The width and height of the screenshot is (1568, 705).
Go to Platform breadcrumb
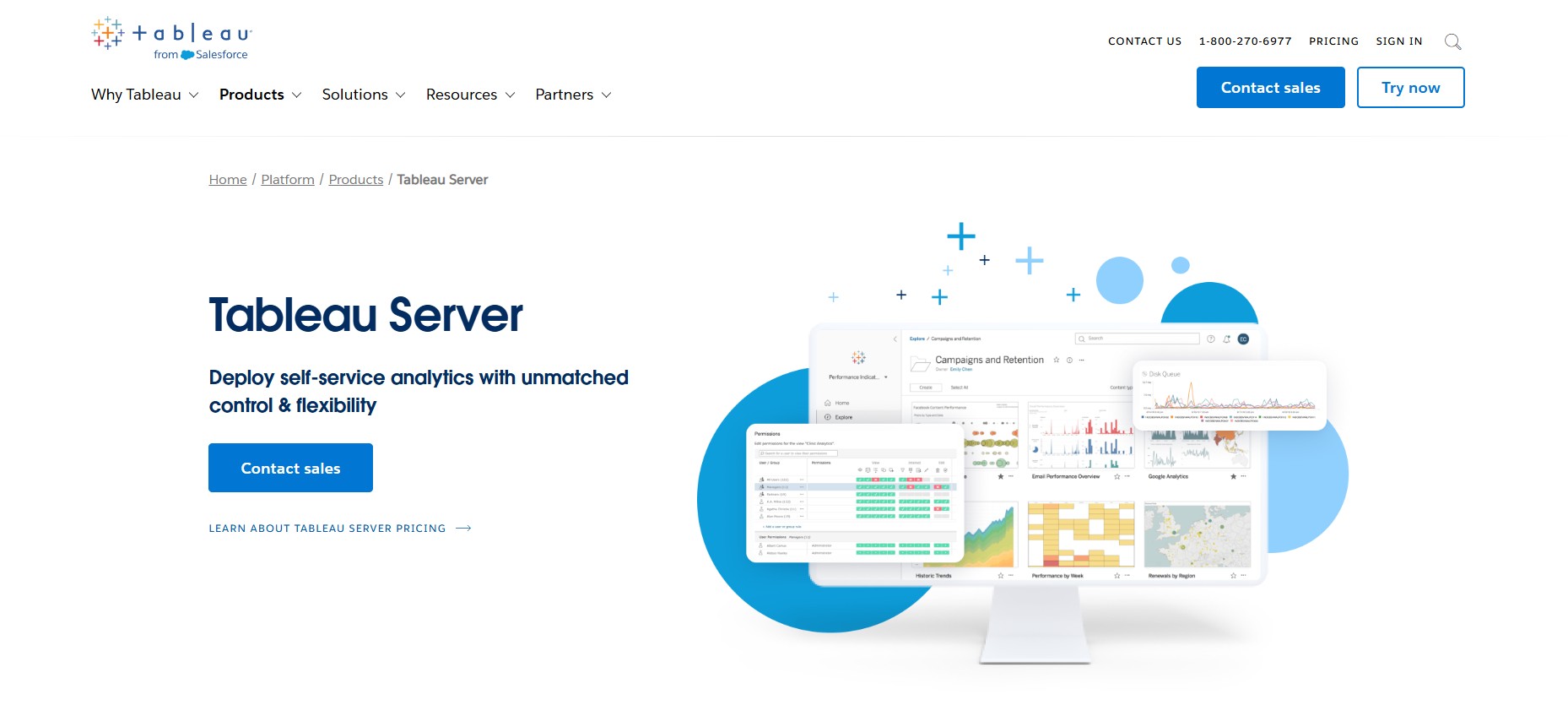288,180
